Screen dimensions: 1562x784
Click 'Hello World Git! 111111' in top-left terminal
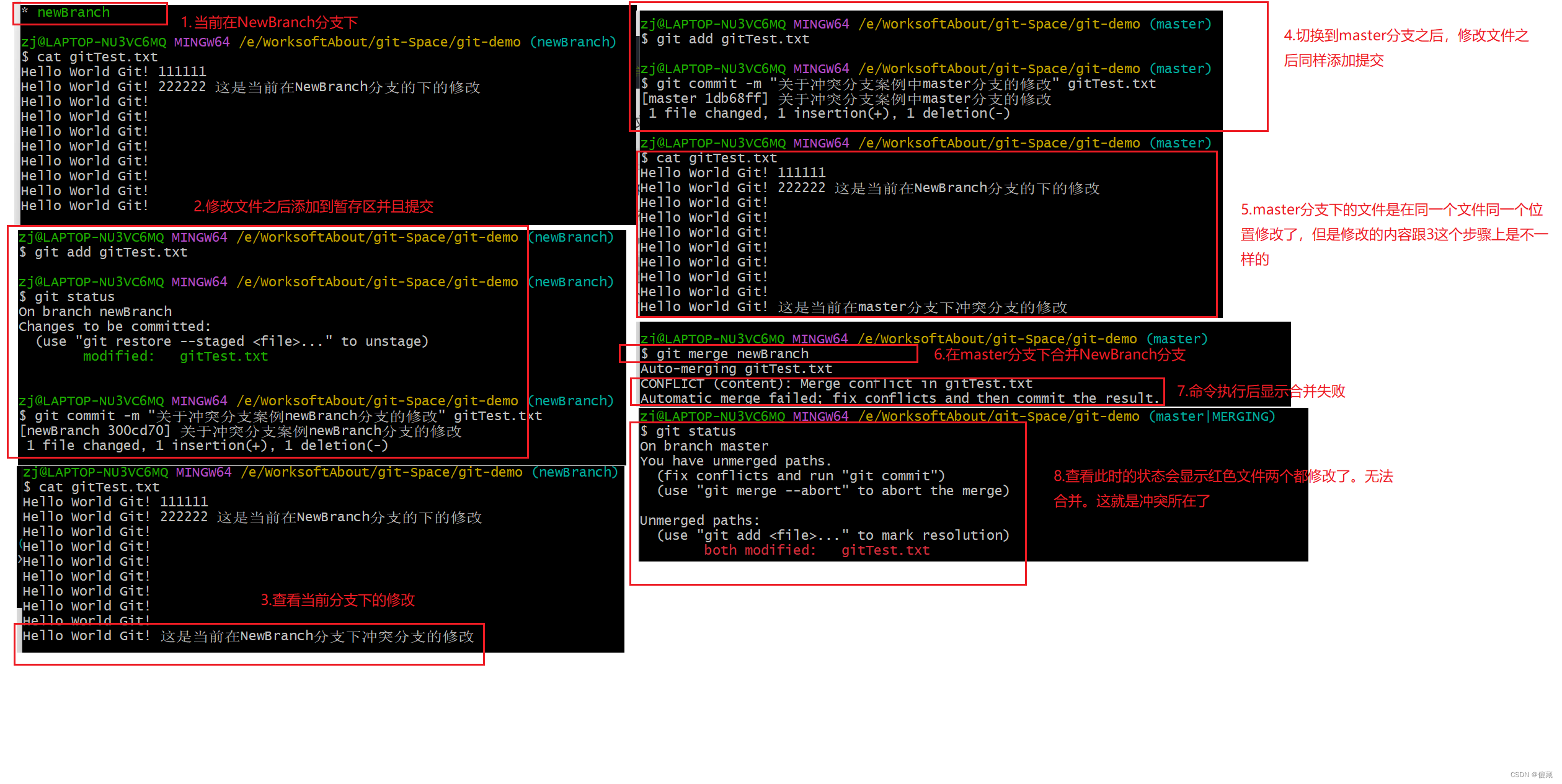click(113, 72)
